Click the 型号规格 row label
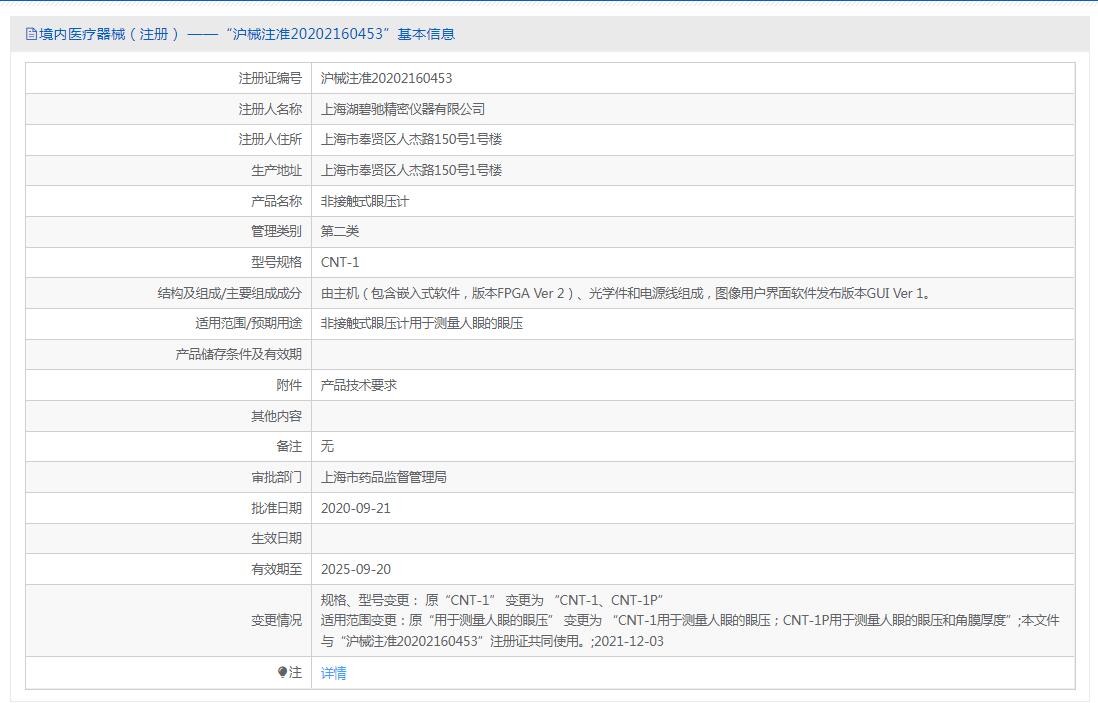Image resolution: width=1098 pixels, height=703 pixels. (x=277, y=262)
